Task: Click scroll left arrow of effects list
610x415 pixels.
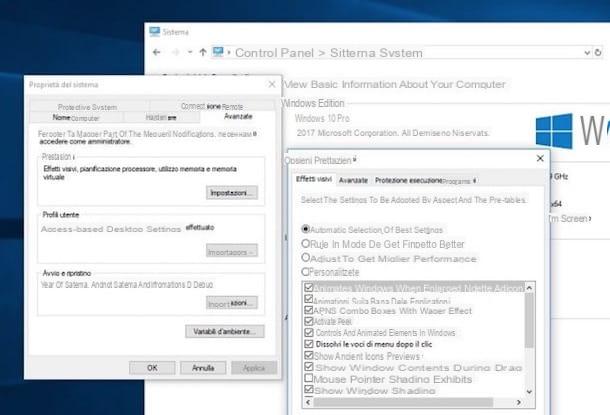Action: point(308,402)
